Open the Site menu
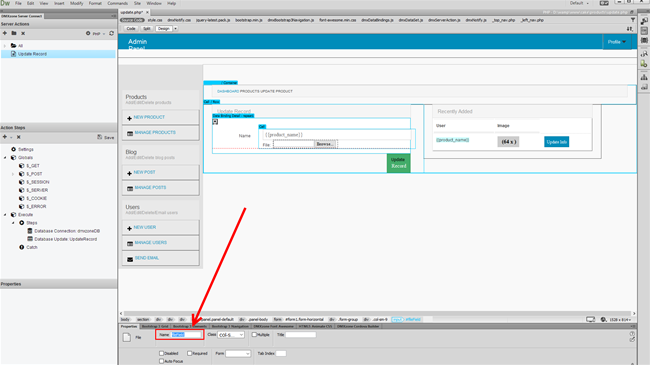Image resolution: width=650 pixels, height=365 pixels. (x=137, y=3)
